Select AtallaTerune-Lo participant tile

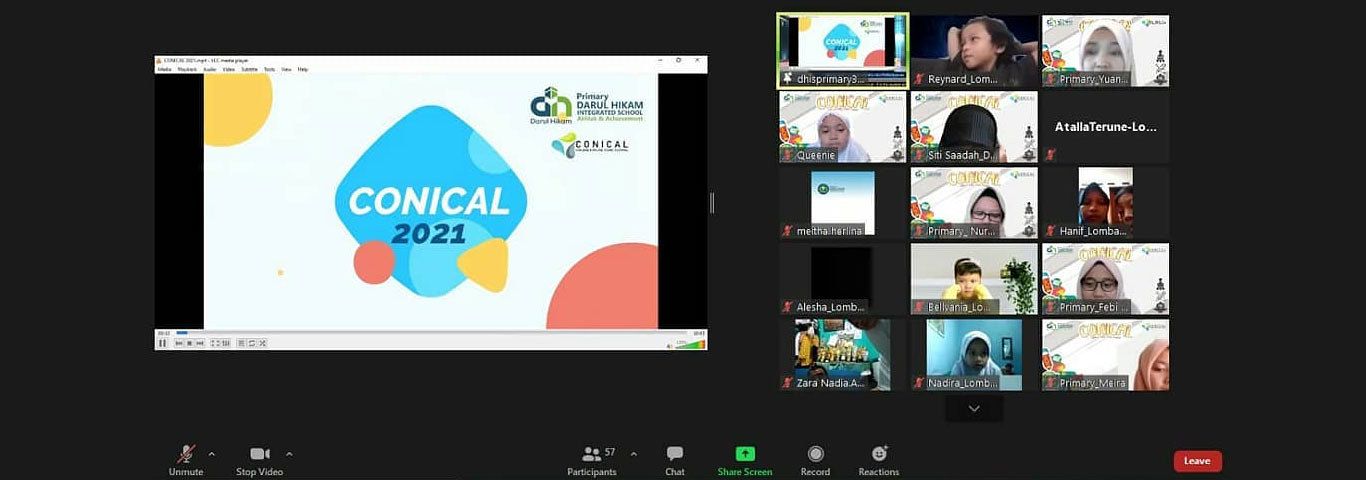click(1105, 127)
